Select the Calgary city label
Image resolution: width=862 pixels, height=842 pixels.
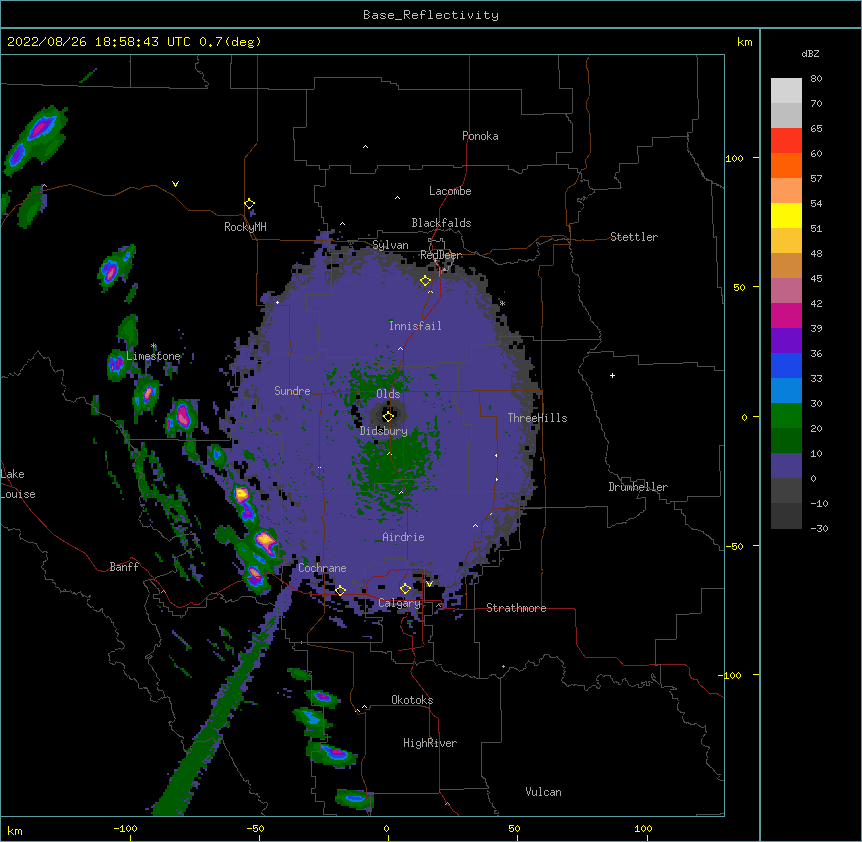pos(399,603)
